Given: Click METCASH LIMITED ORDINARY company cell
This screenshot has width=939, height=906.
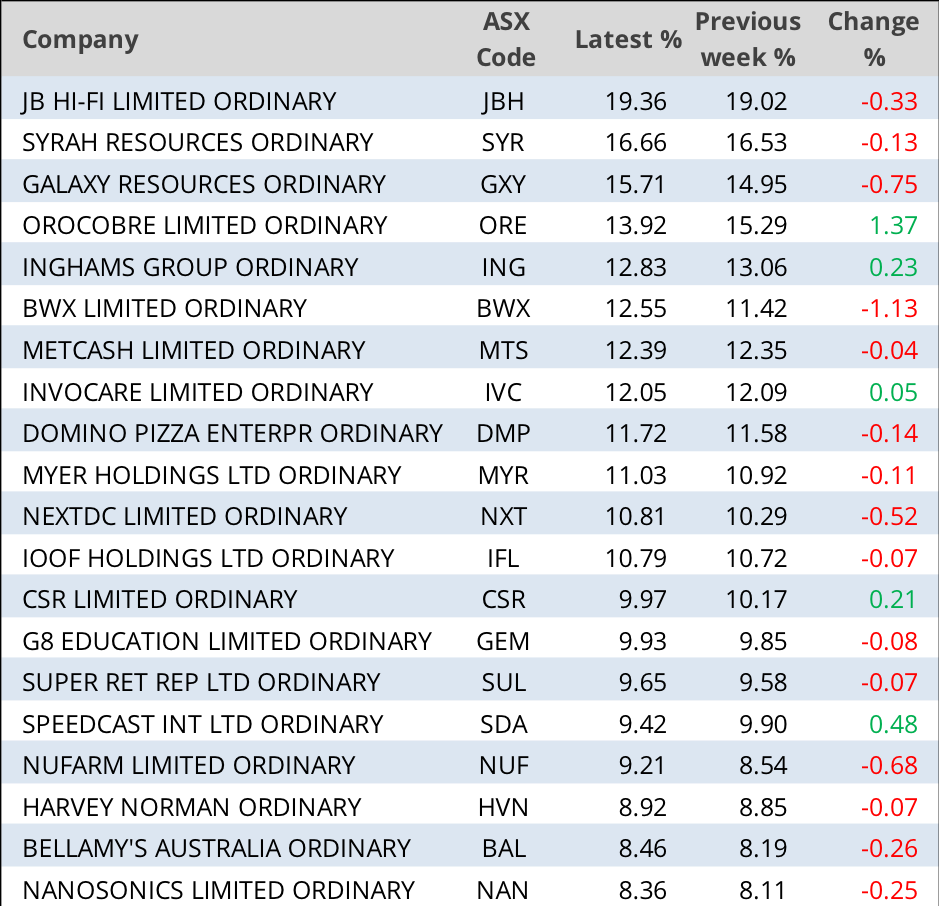Looking at the screenshot, I should click(x=194, y=350).
